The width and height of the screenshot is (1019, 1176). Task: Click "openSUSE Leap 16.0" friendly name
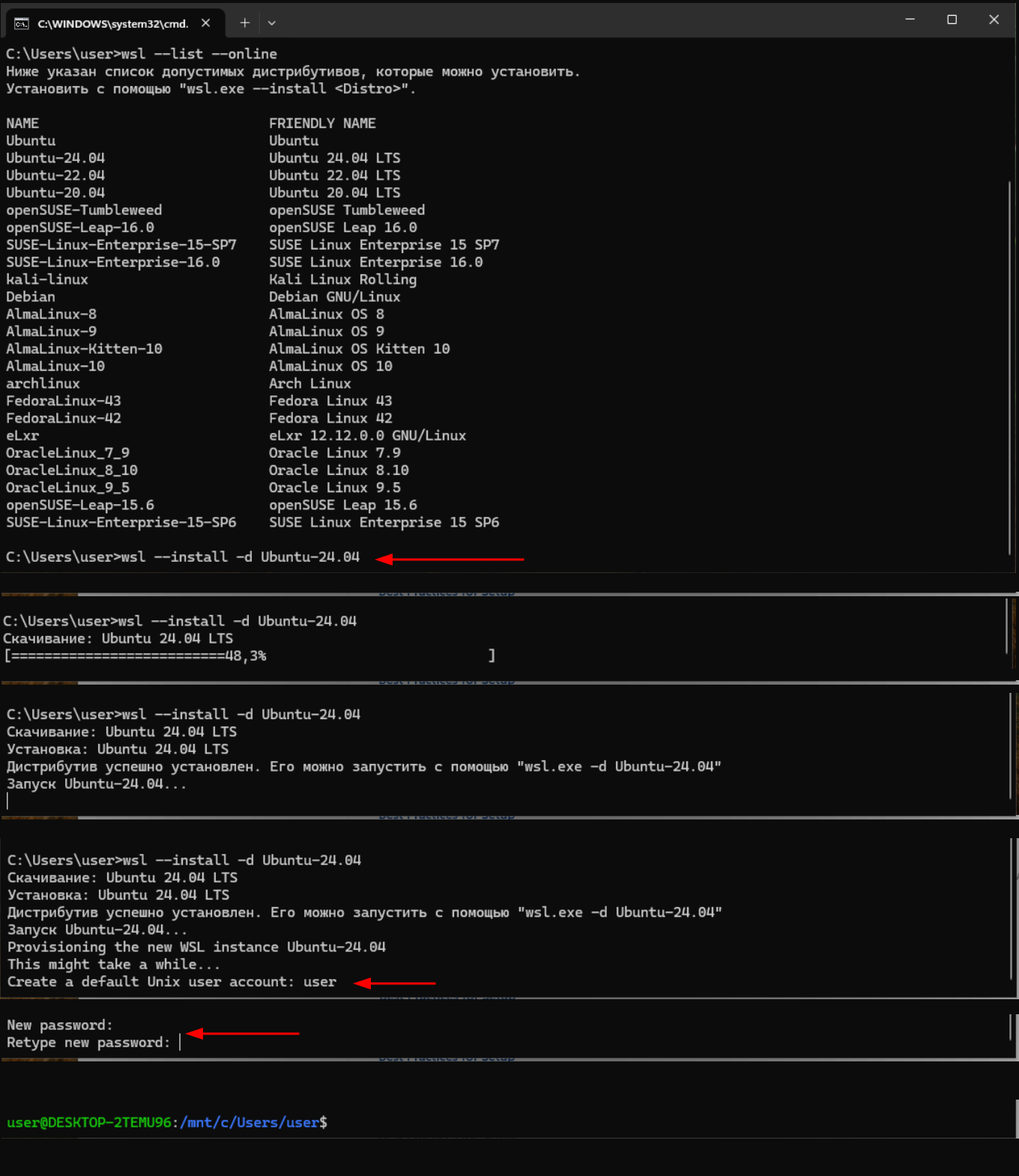(x=343, y=227)
